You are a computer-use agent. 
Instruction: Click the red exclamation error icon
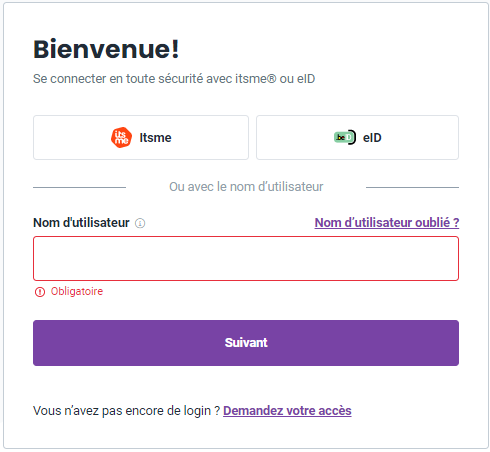coord(40,292)
